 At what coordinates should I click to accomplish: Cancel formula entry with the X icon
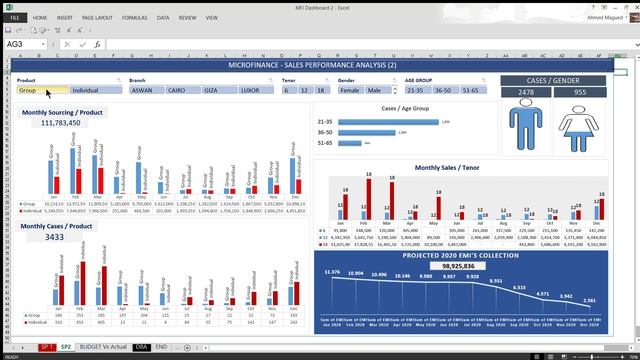click(x=67, y=44)
